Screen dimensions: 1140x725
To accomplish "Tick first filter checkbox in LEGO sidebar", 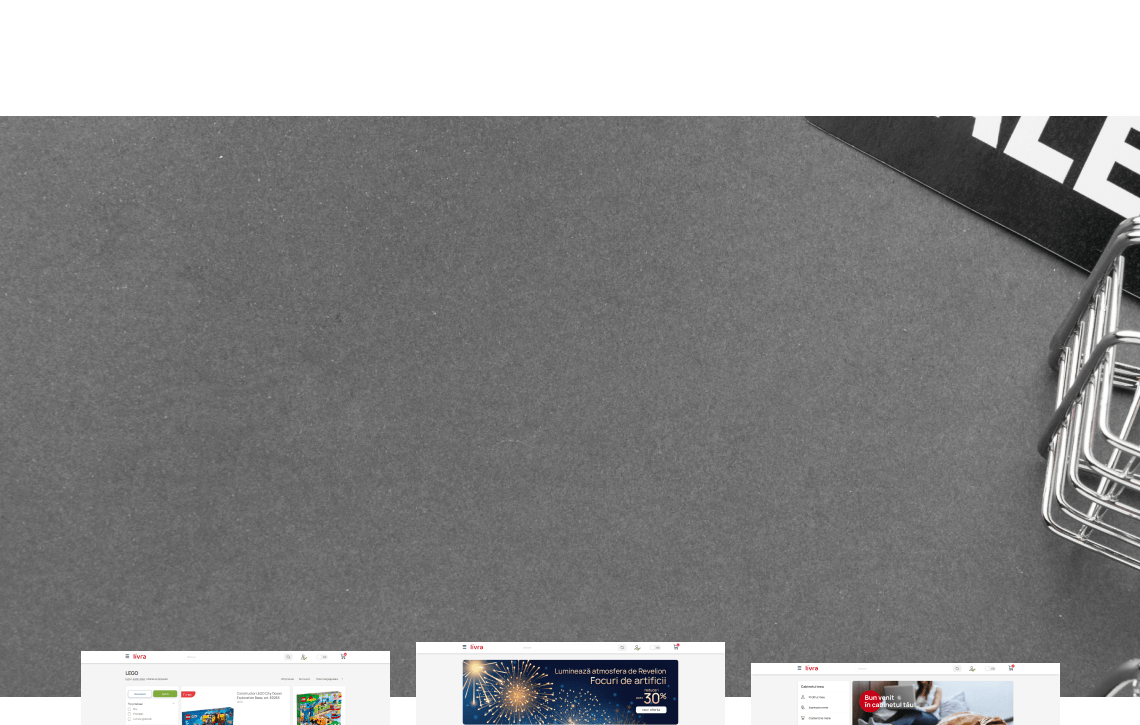I will coord(129,709).
